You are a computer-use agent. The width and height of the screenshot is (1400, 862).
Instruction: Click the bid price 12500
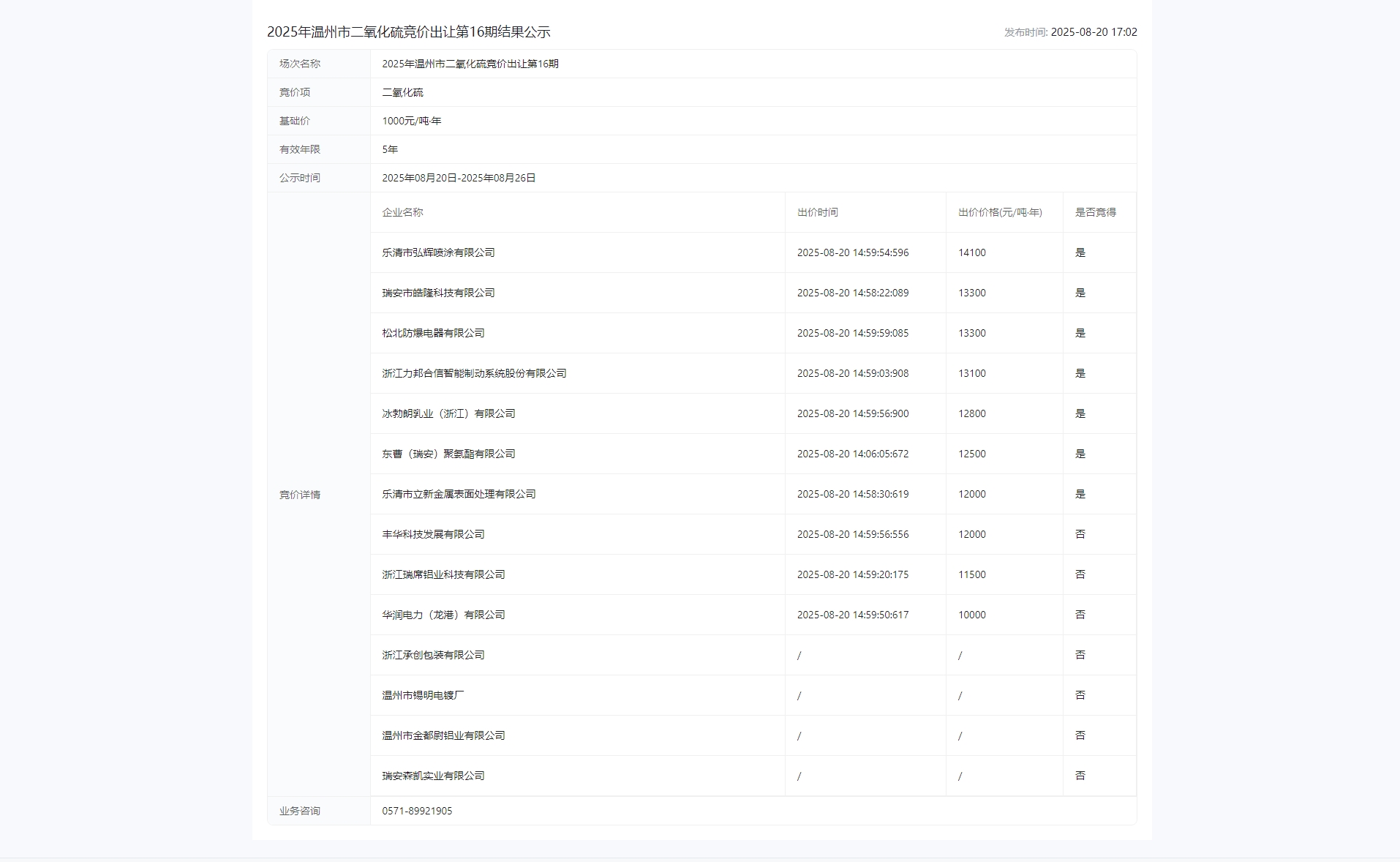(x=972, y=454)
